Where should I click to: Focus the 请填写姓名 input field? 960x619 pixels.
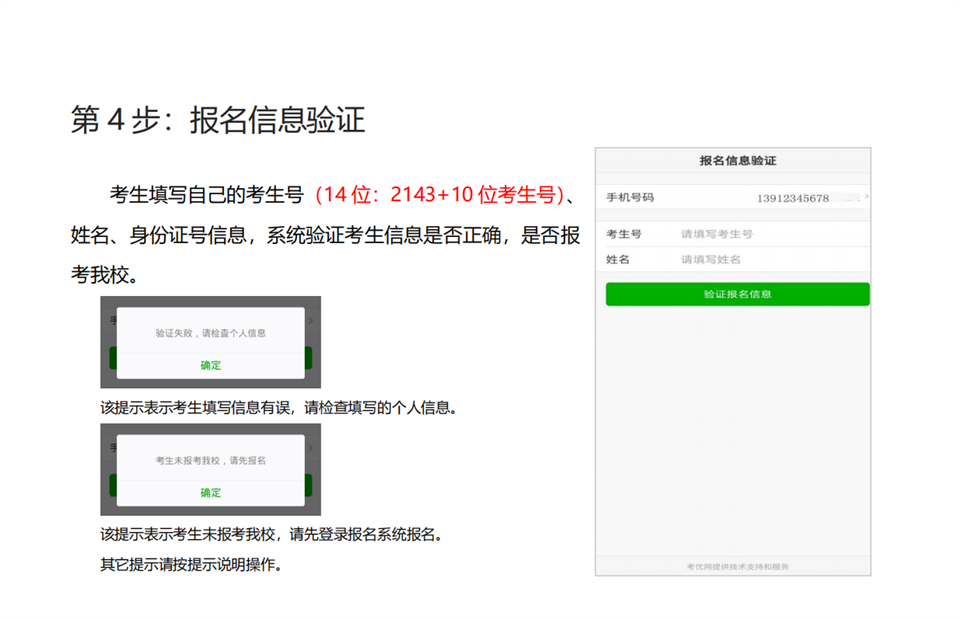(770, 260)
